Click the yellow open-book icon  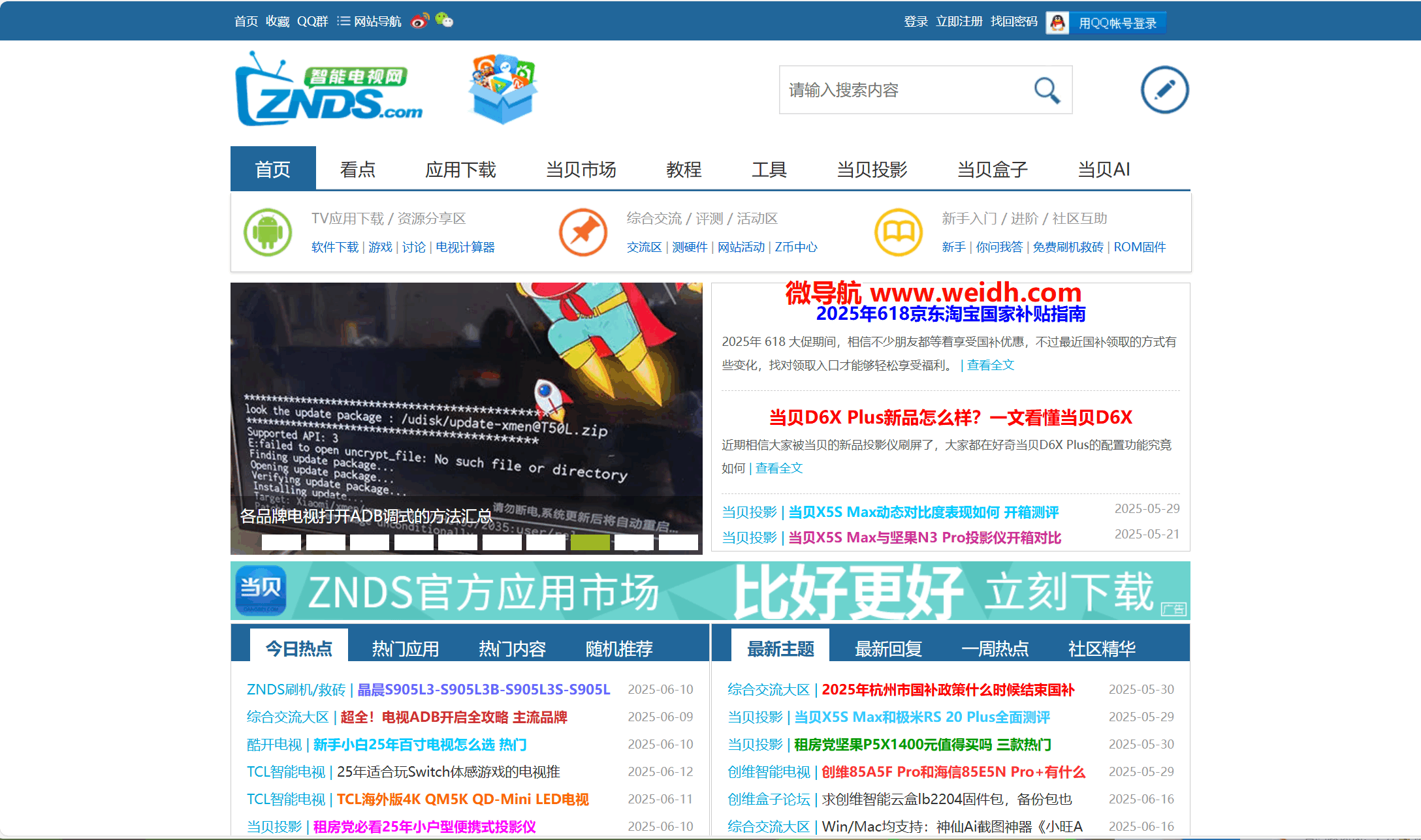coord(899,232)
